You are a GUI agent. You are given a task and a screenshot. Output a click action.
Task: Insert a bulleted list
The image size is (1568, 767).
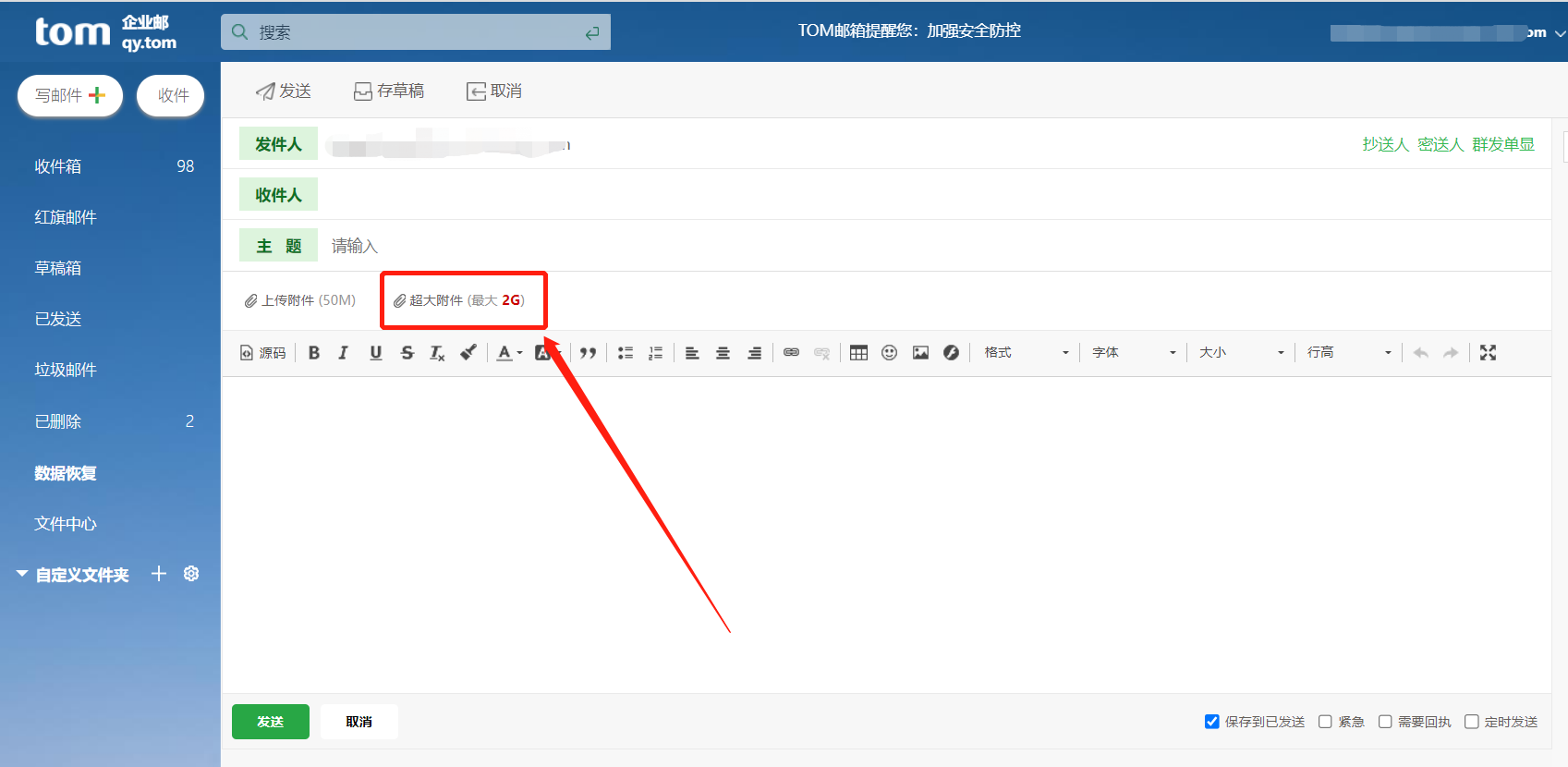tap(626, 352)
